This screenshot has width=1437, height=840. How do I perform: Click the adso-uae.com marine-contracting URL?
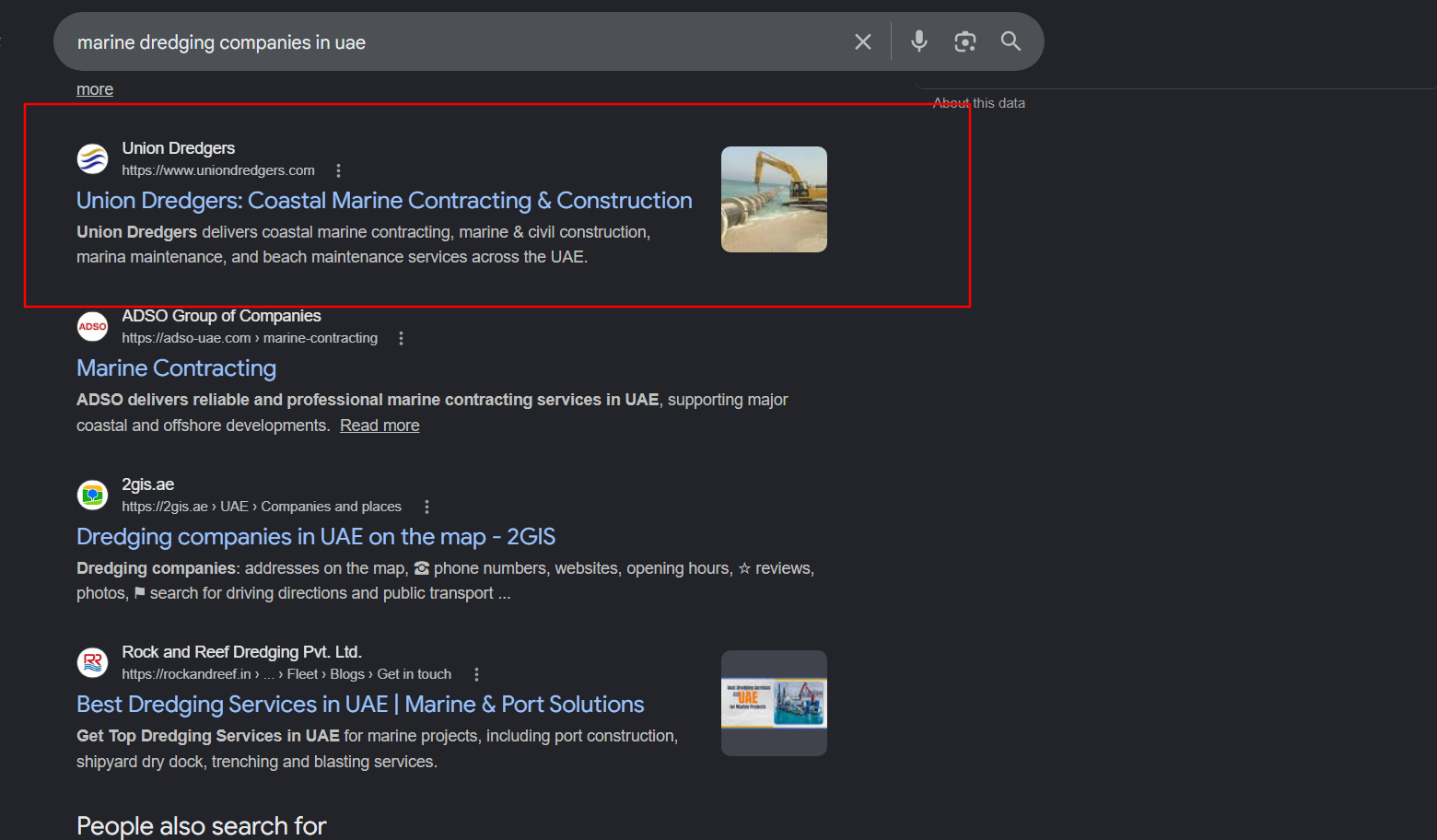click(250, 338)
